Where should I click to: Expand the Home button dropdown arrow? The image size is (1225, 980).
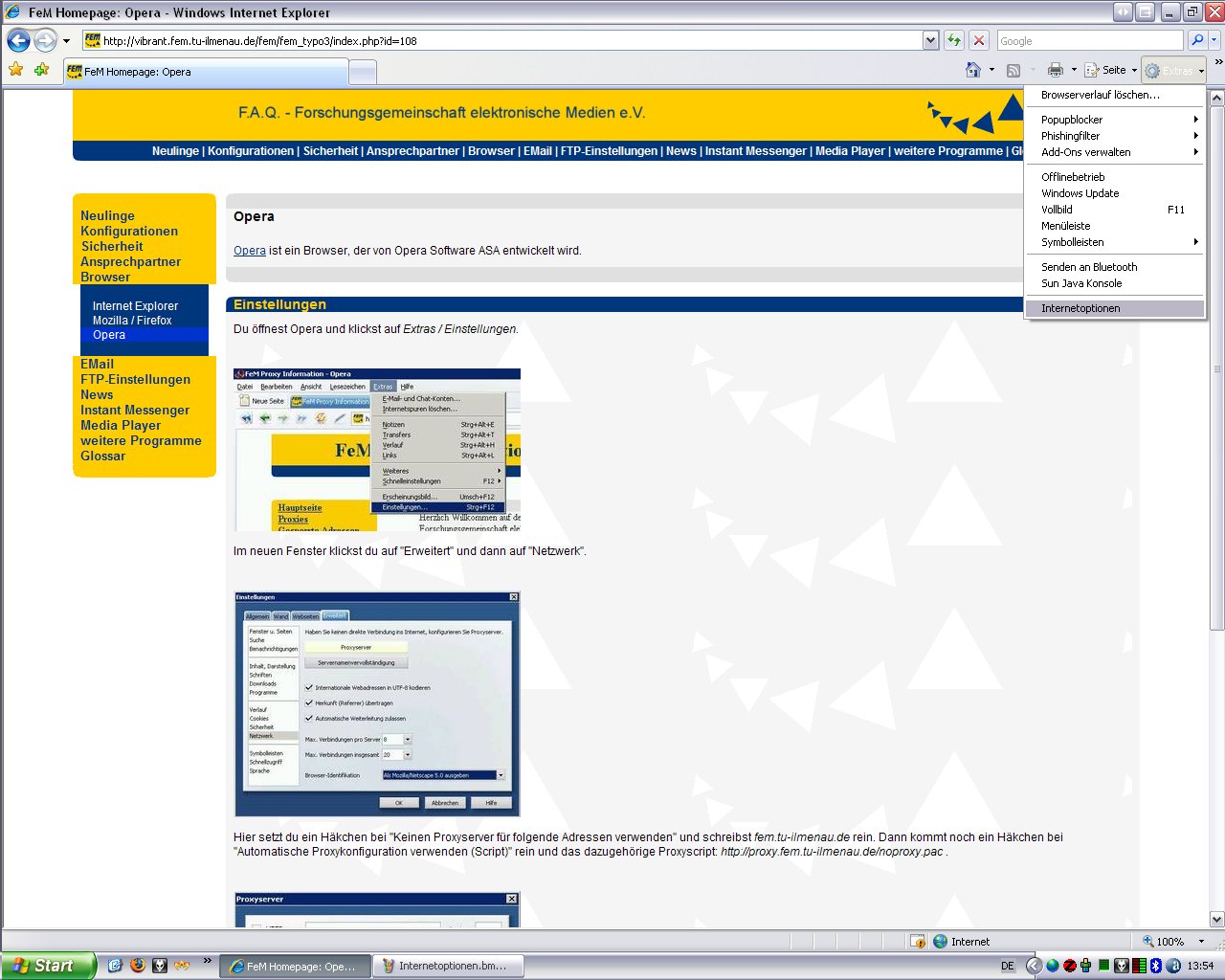coord(991,70)
